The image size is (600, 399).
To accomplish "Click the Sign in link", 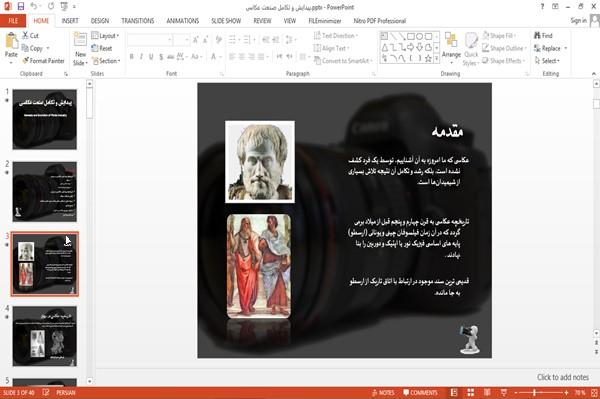I will (x=578, y=21).
